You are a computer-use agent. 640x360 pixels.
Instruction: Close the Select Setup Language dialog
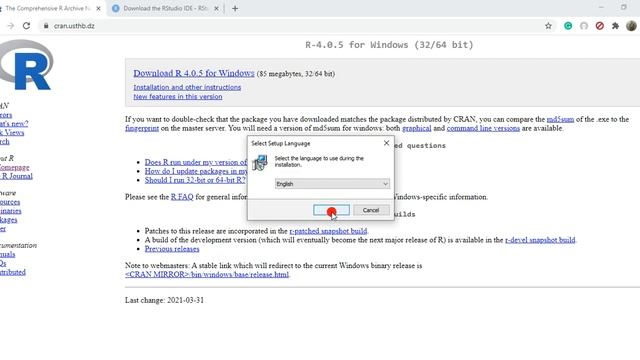[x=386, y=143]
